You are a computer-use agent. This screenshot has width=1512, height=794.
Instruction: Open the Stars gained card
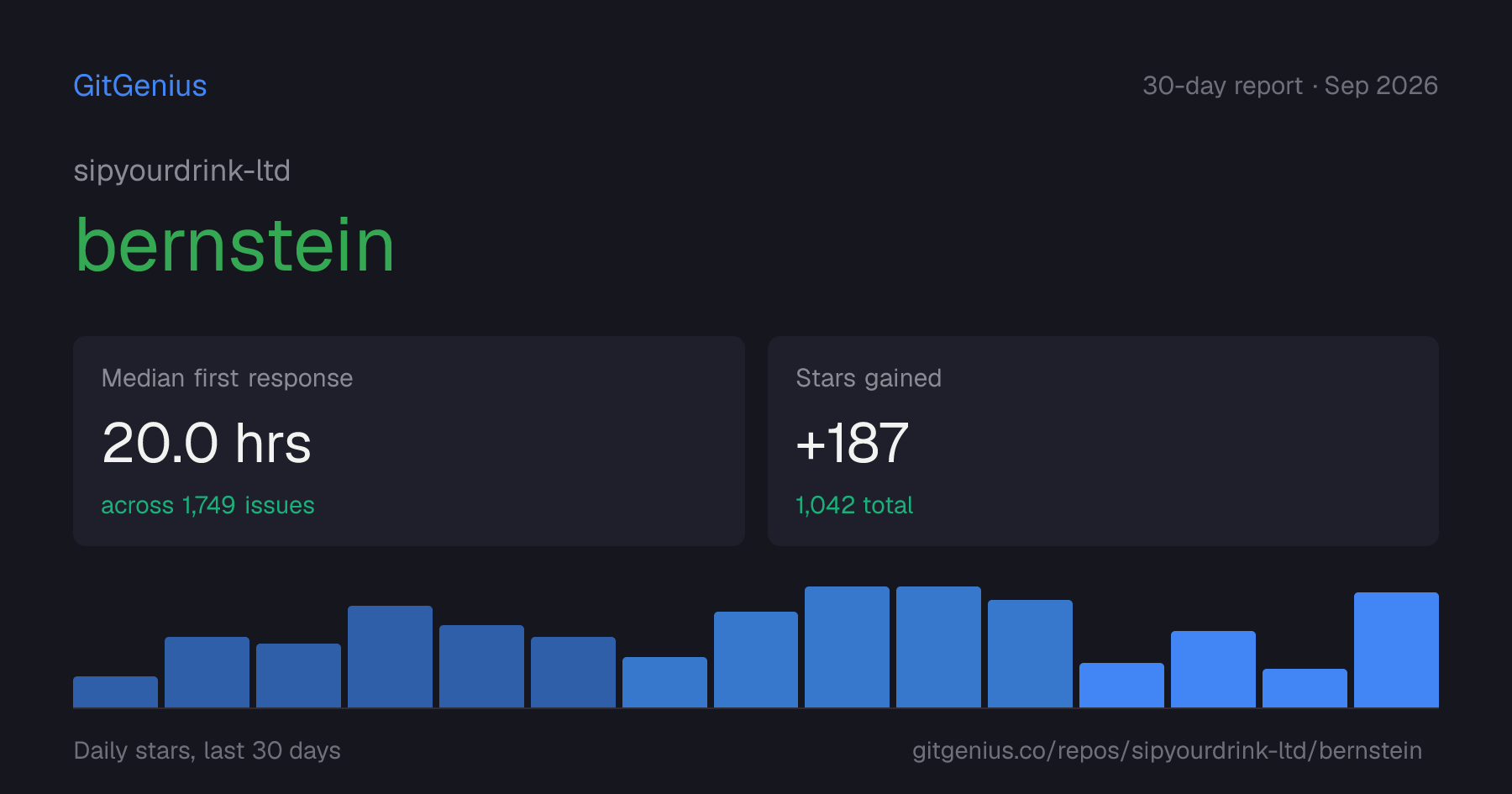click(x=1103, y=441)
